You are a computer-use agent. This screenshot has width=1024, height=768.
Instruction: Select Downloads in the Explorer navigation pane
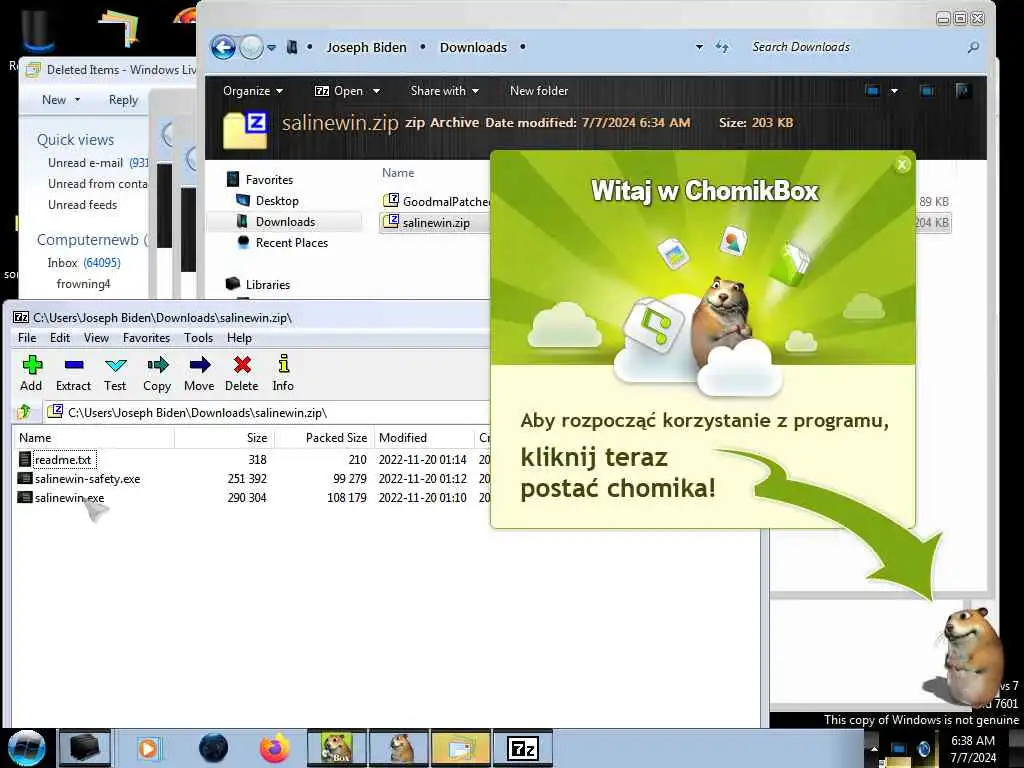(x=285, y=221)
